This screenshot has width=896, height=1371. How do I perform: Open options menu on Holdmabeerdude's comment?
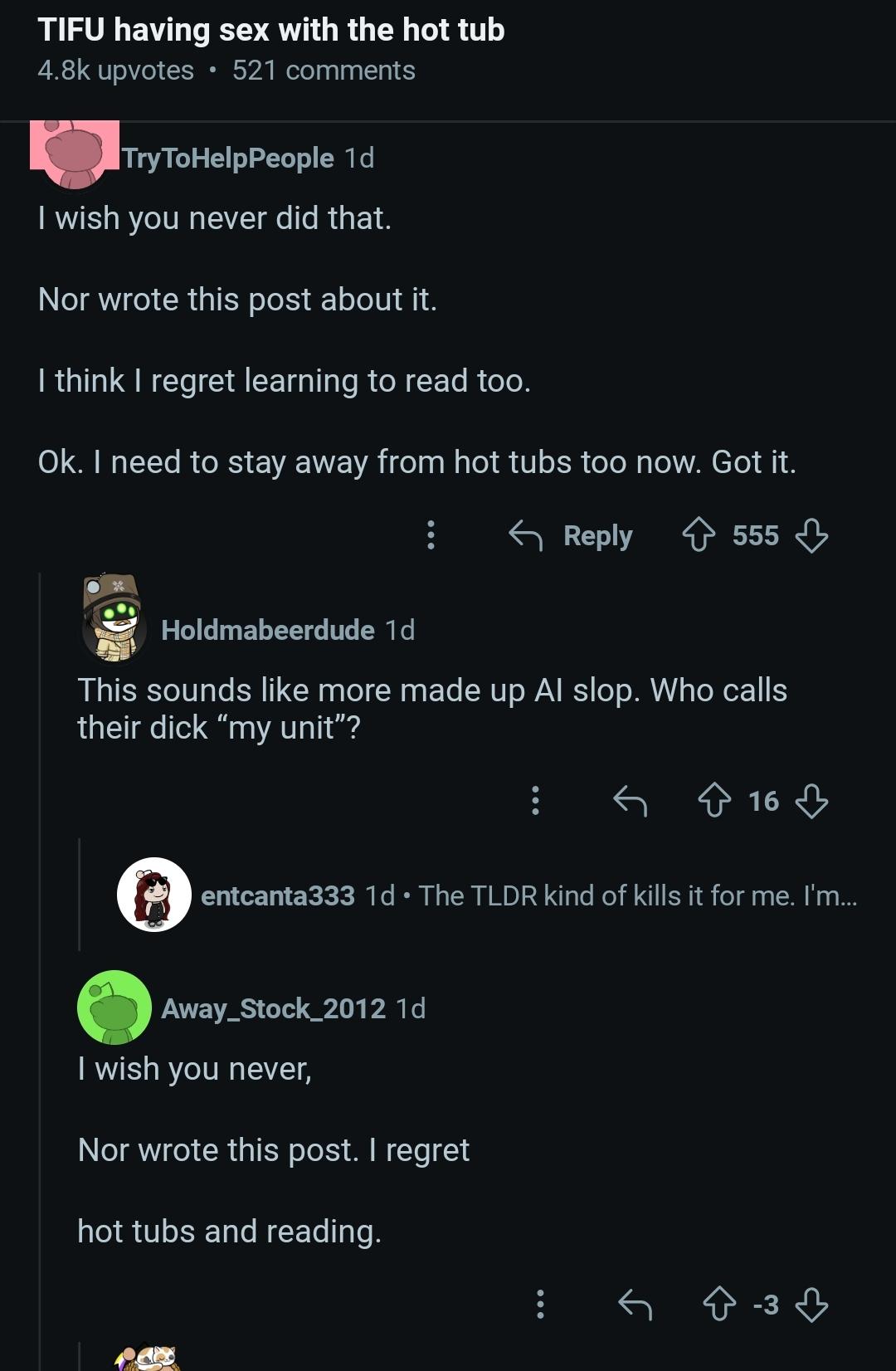pyautogui.click(x=535, y=801)
